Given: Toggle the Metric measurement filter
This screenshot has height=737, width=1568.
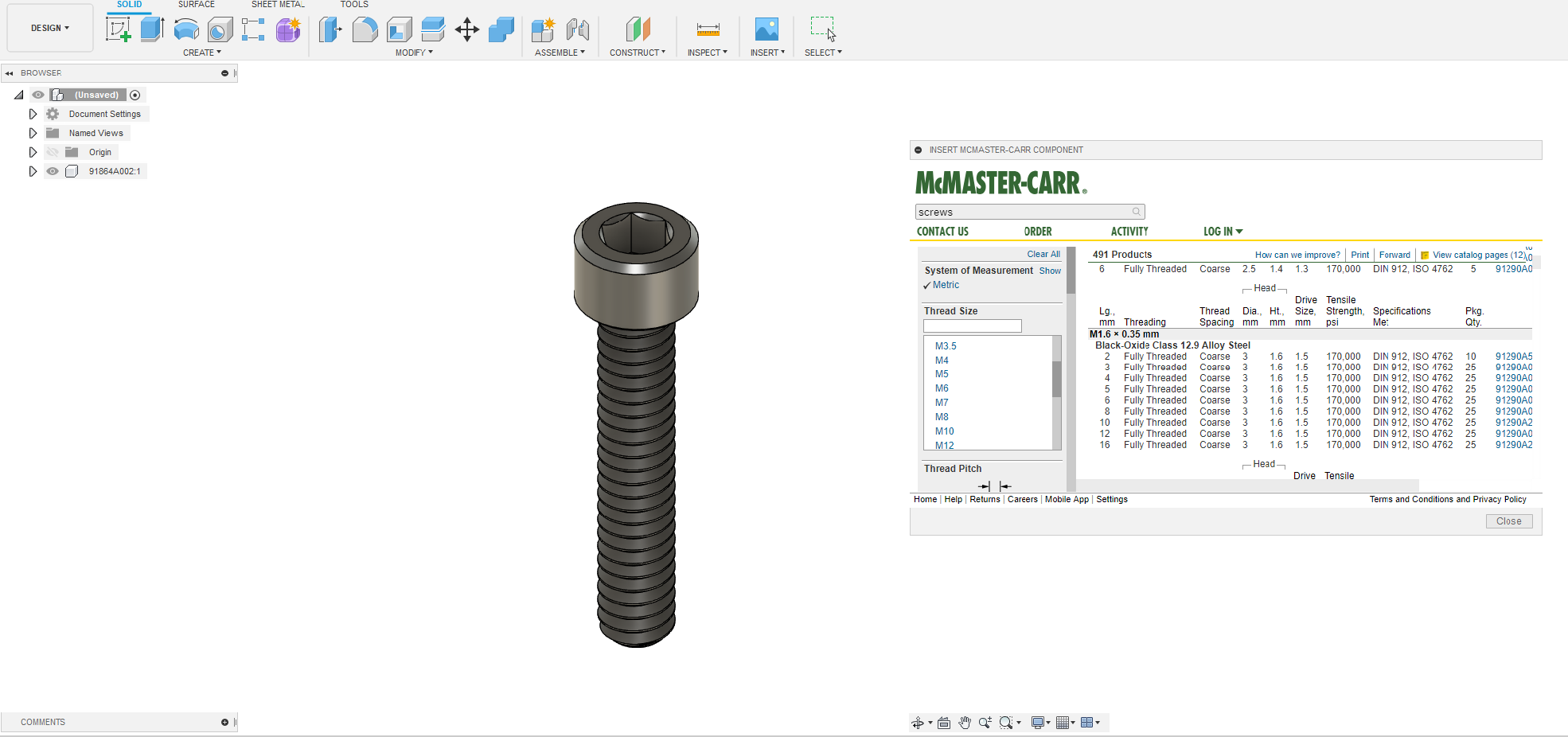Looking at the screenshot, I should pos(946,285).
